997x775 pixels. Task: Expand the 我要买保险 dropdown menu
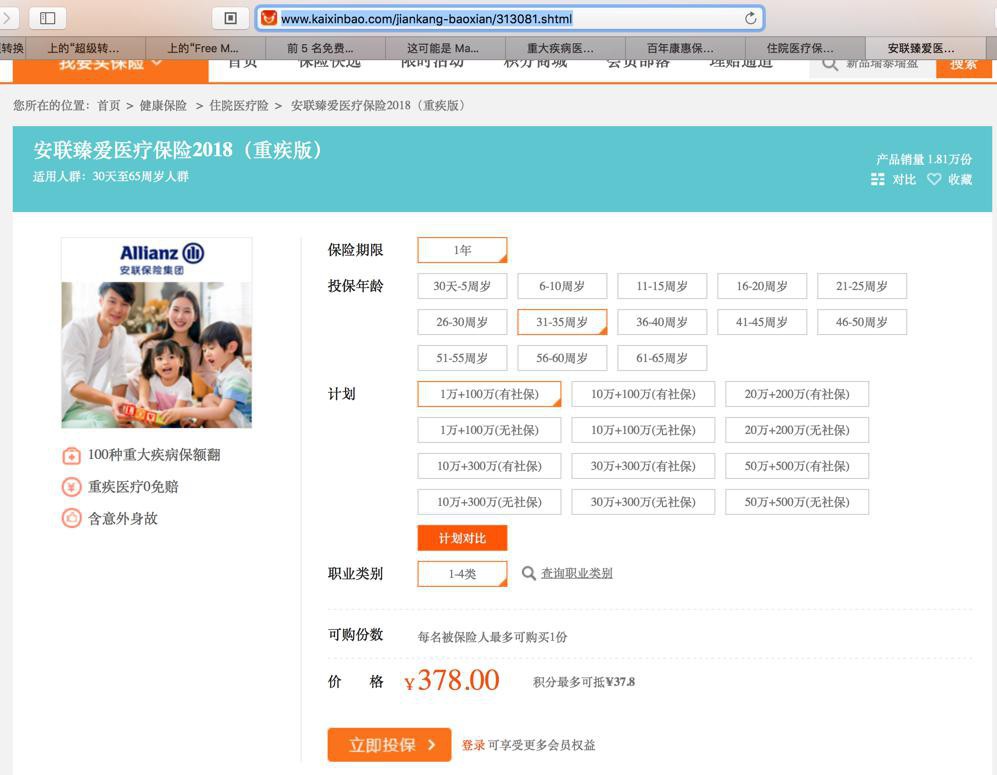pyautogui.click(x=110, y=69)
